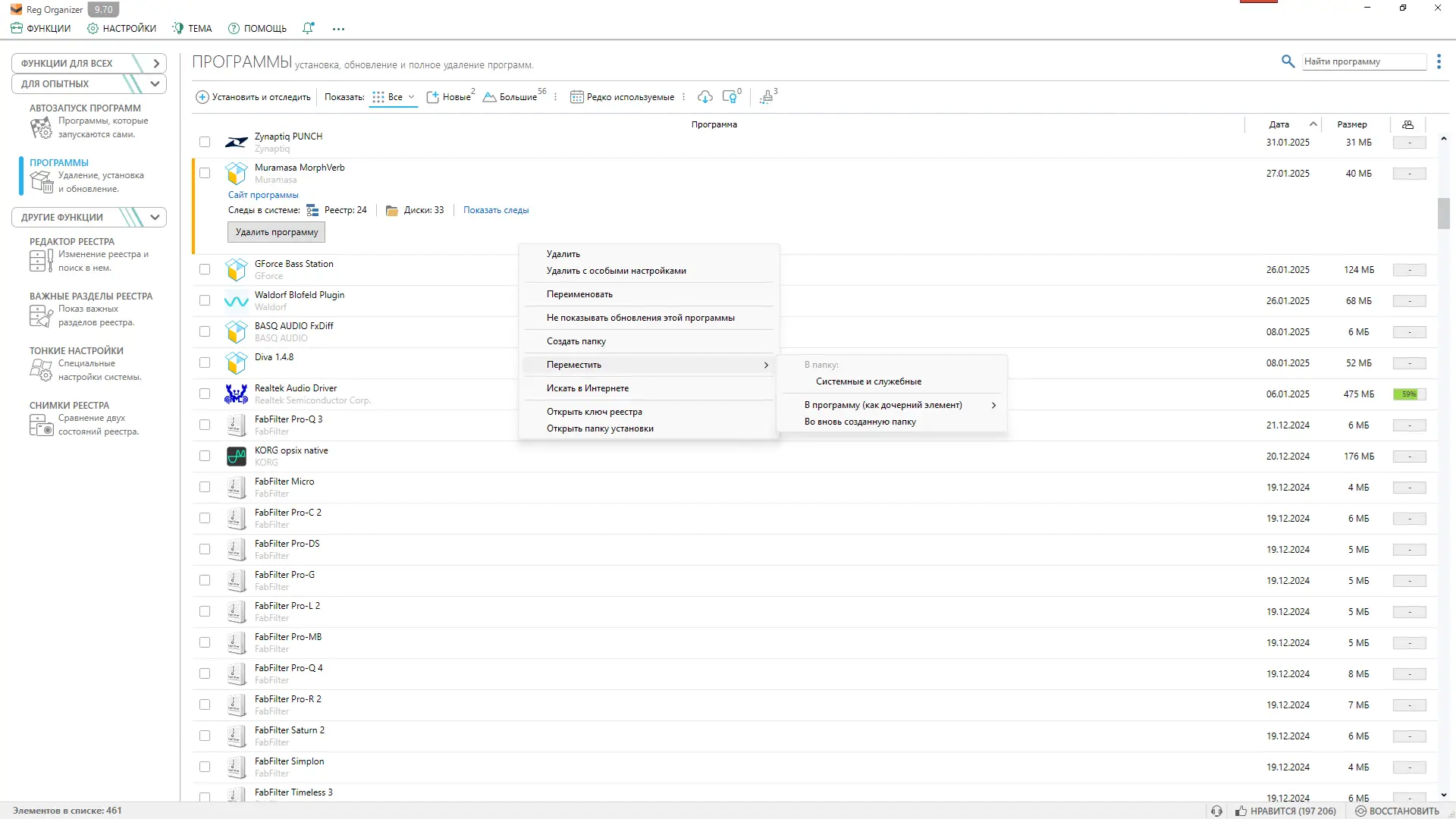Click the updates download cloud icon
This screenshot has height=819, width=1456.
(x=705, y=97)
